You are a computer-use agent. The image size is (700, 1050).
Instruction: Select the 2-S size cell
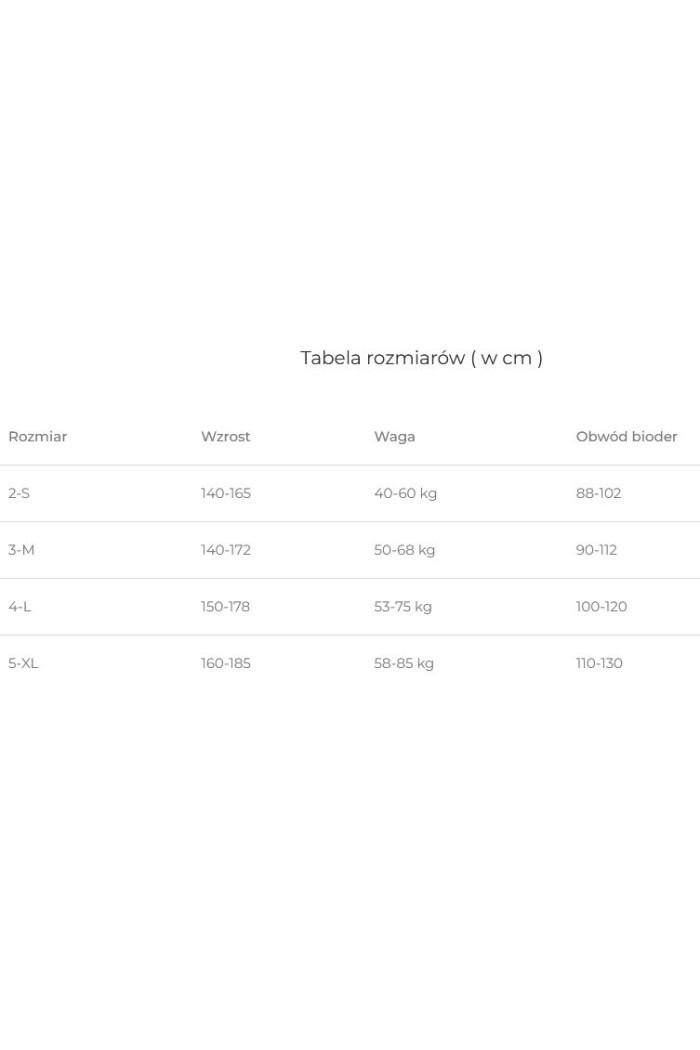(19, 493)
